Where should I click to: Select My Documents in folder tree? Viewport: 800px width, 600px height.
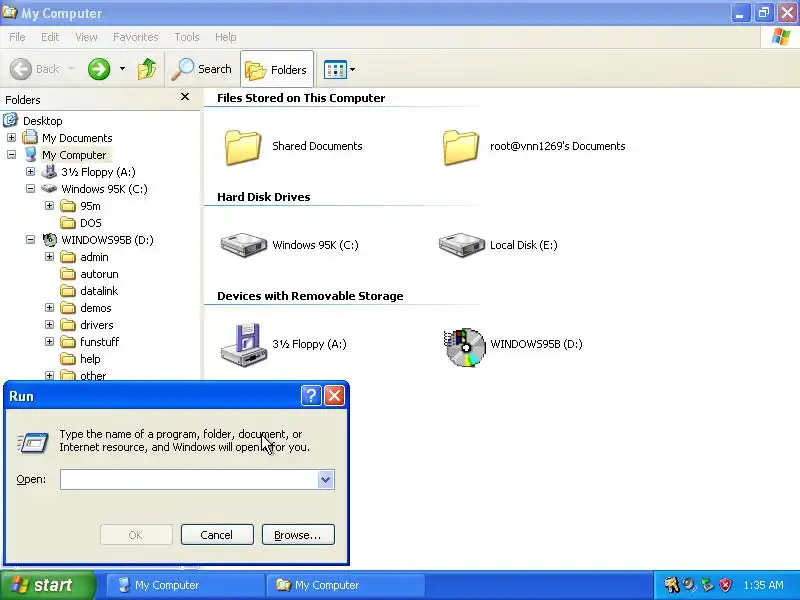[77, 138]
